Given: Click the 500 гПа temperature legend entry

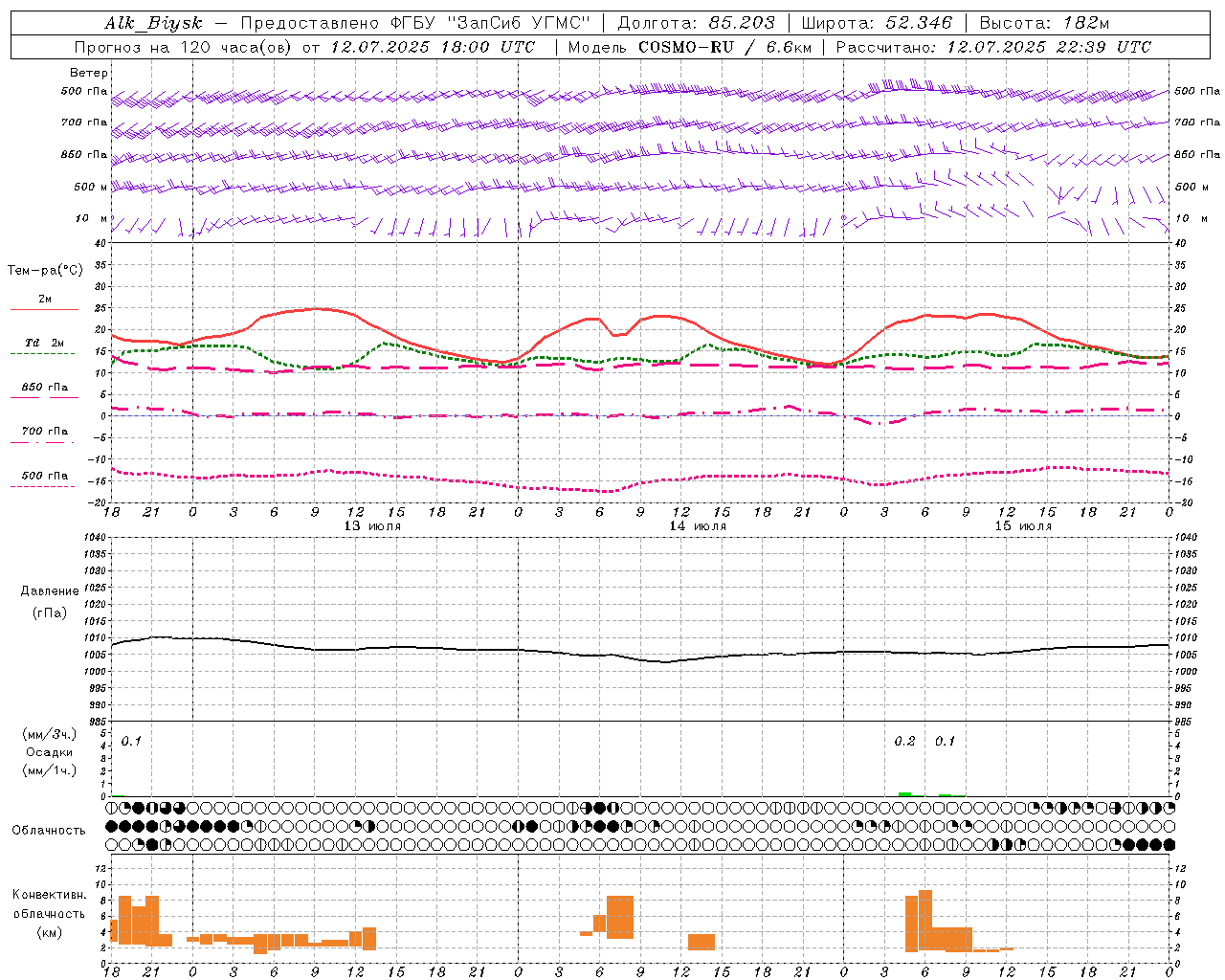Looking at the screenshot, I should 44,476.
